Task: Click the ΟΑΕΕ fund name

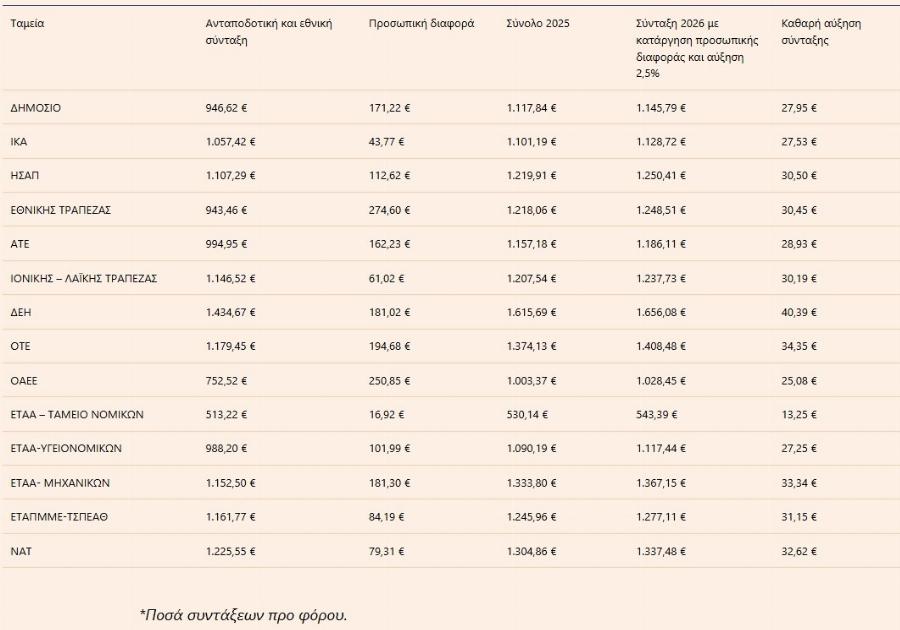Action: (24, 381)
